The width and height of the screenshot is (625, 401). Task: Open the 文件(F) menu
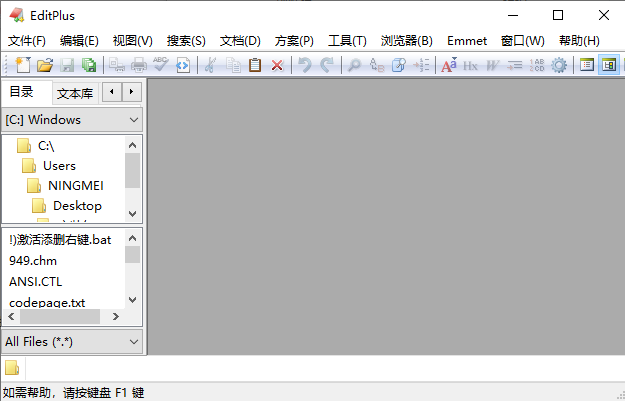[x=27, y=41]
